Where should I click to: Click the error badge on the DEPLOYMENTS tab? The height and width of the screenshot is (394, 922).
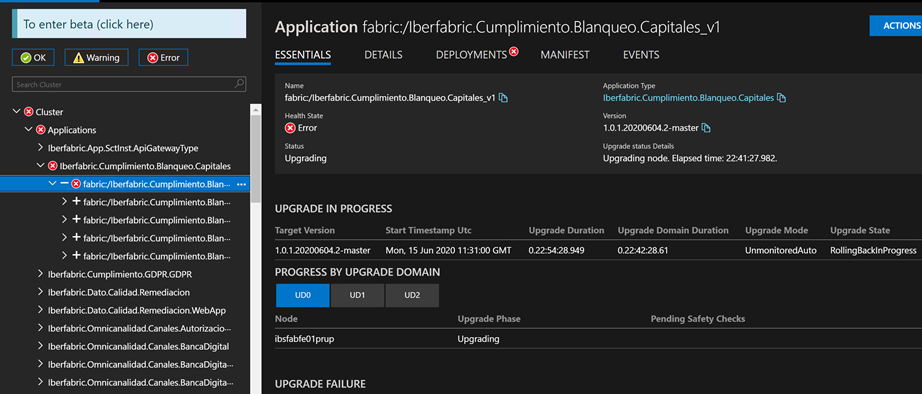click(x=513, y=52)
